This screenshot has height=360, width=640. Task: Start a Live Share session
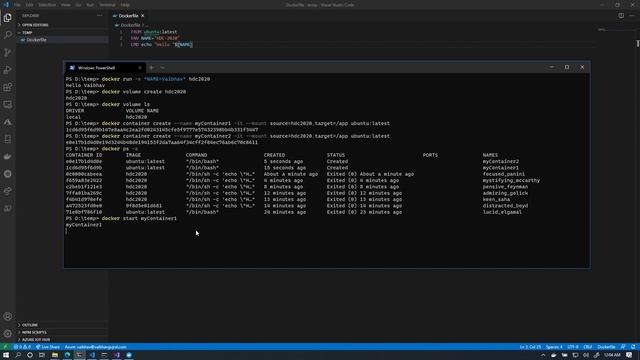point(48,347)
